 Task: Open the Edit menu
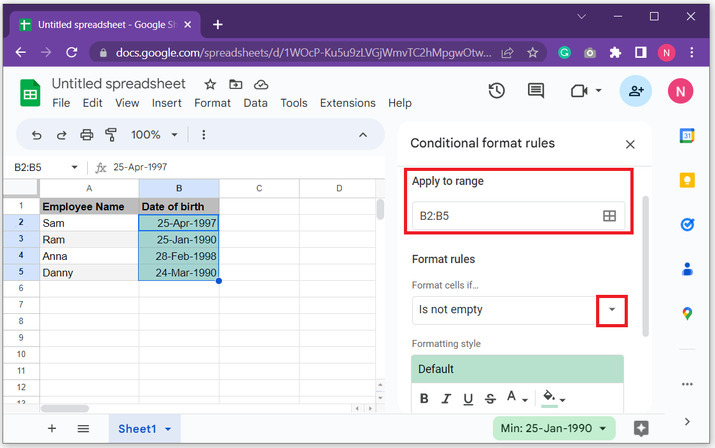[x=93, y=103]
